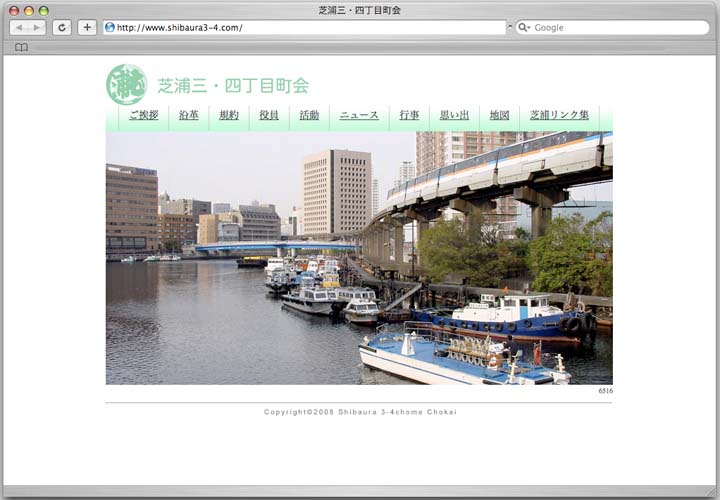
Task: Open the 芝浦リンク集 links page
Action: (x=559, y=115)
